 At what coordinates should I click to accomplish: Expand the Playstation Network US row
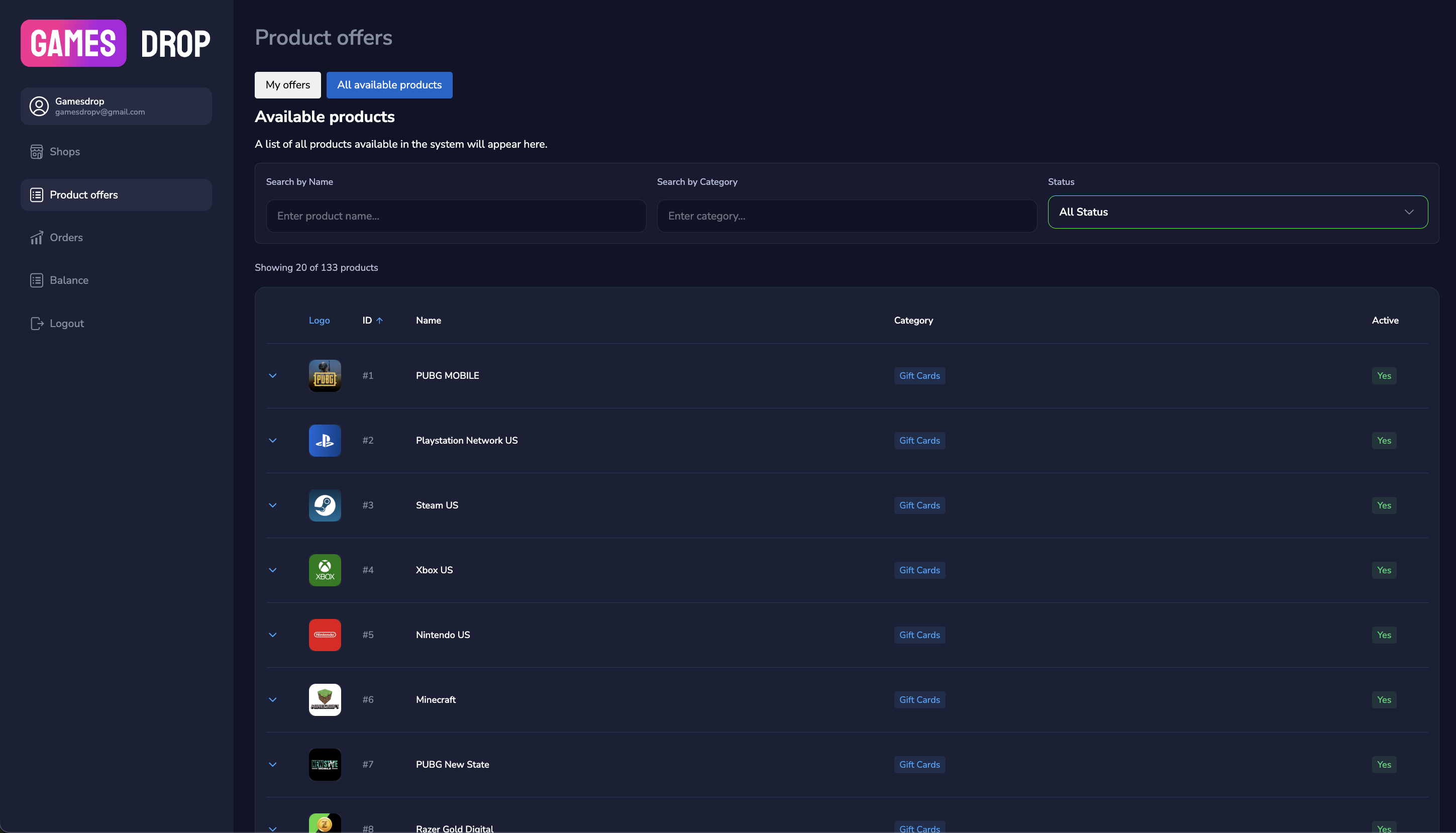273,441
